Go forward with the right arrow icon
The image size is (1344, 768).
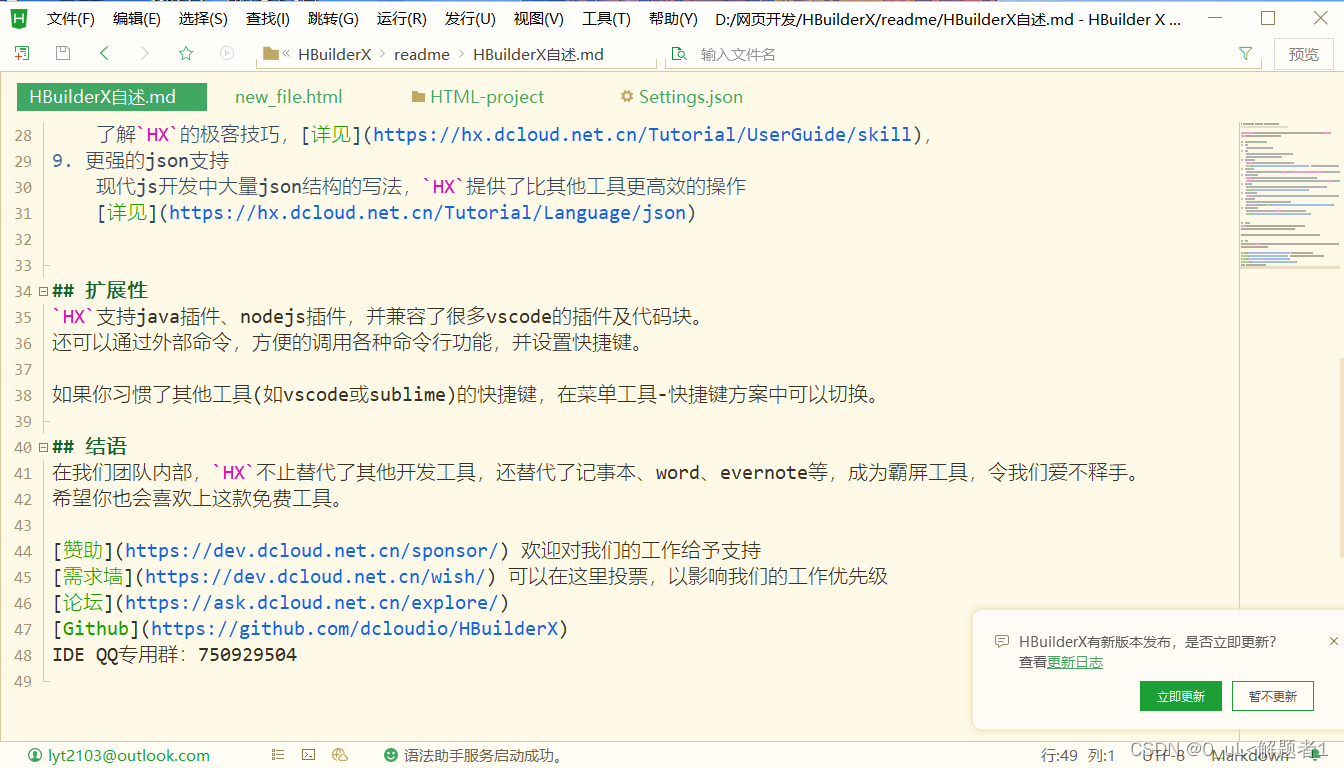point(145,54)
